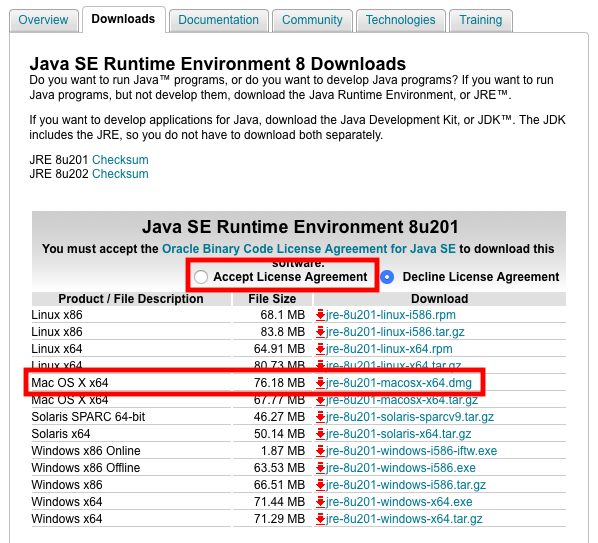Open the JRE 8u202 Checksum link
The height and width of the screenshot is (543, 598).
[x=120, y=174]
